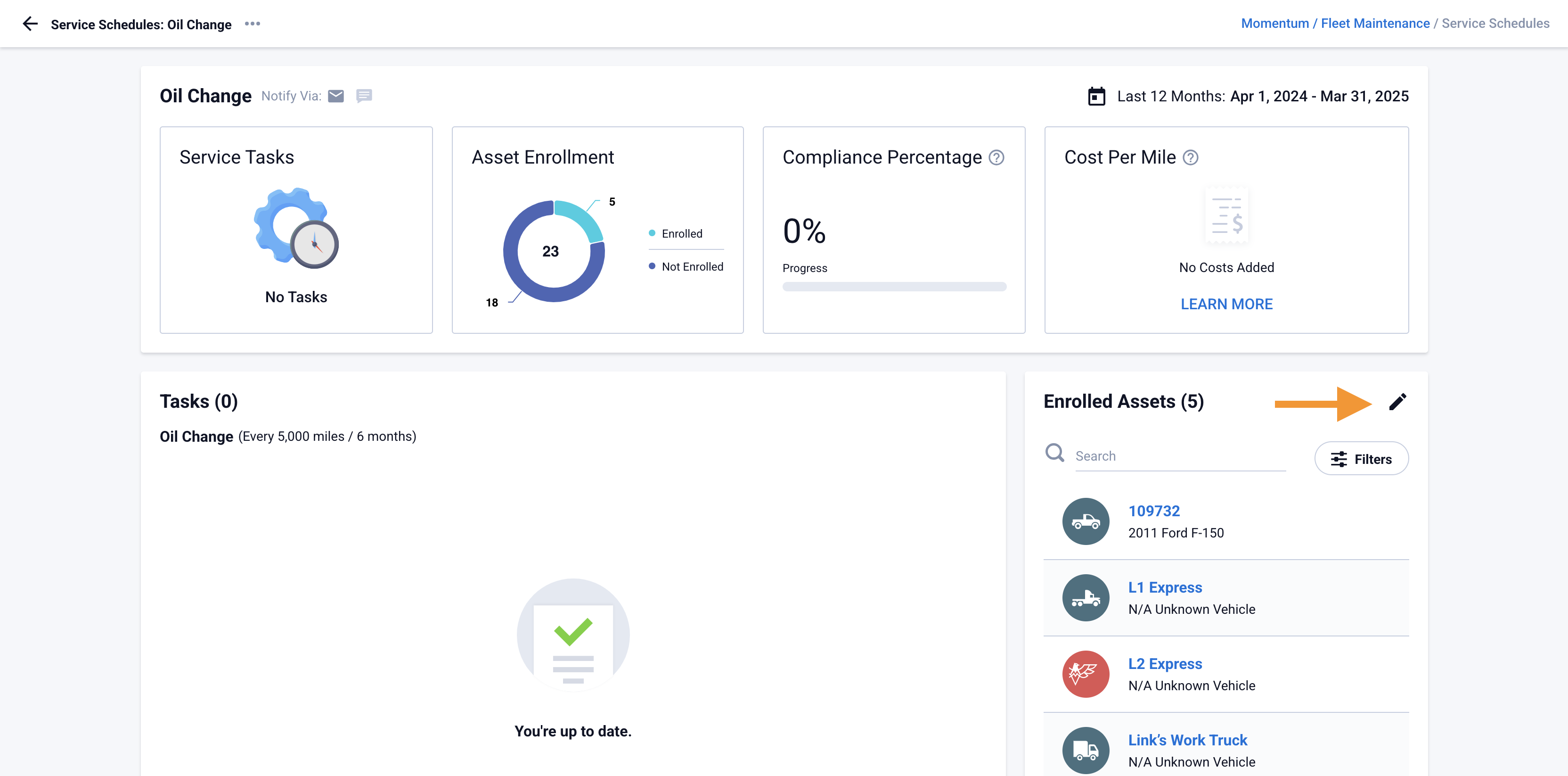Click the text message notification icon

[364, 96]
